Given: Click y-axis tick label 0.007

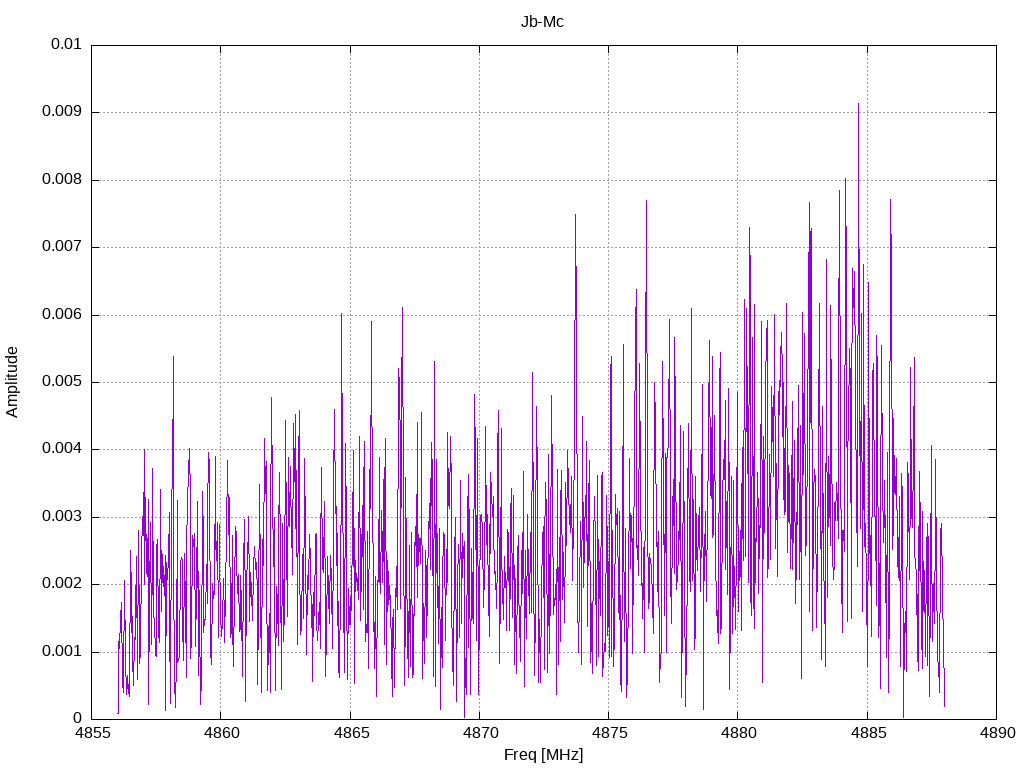Looking at the screenshot, I should tap(62, 247).
